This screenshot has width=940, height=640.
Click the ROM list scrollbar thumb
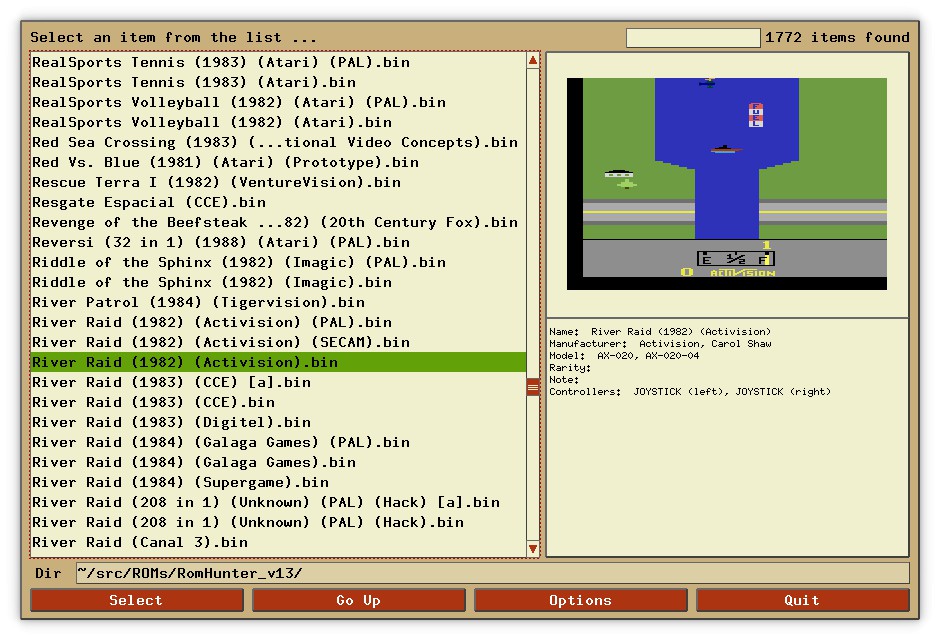point(533,387)
